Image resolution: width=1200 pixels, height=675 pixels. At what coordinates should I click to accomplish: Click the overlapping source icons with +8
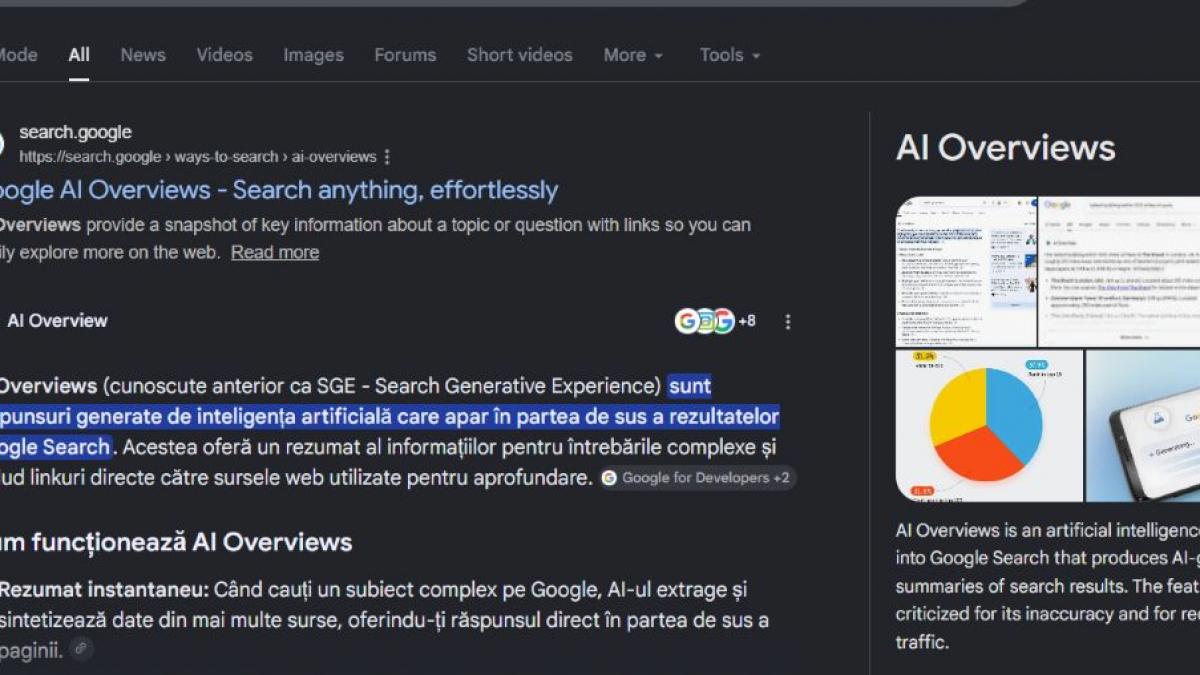point(715,321)
